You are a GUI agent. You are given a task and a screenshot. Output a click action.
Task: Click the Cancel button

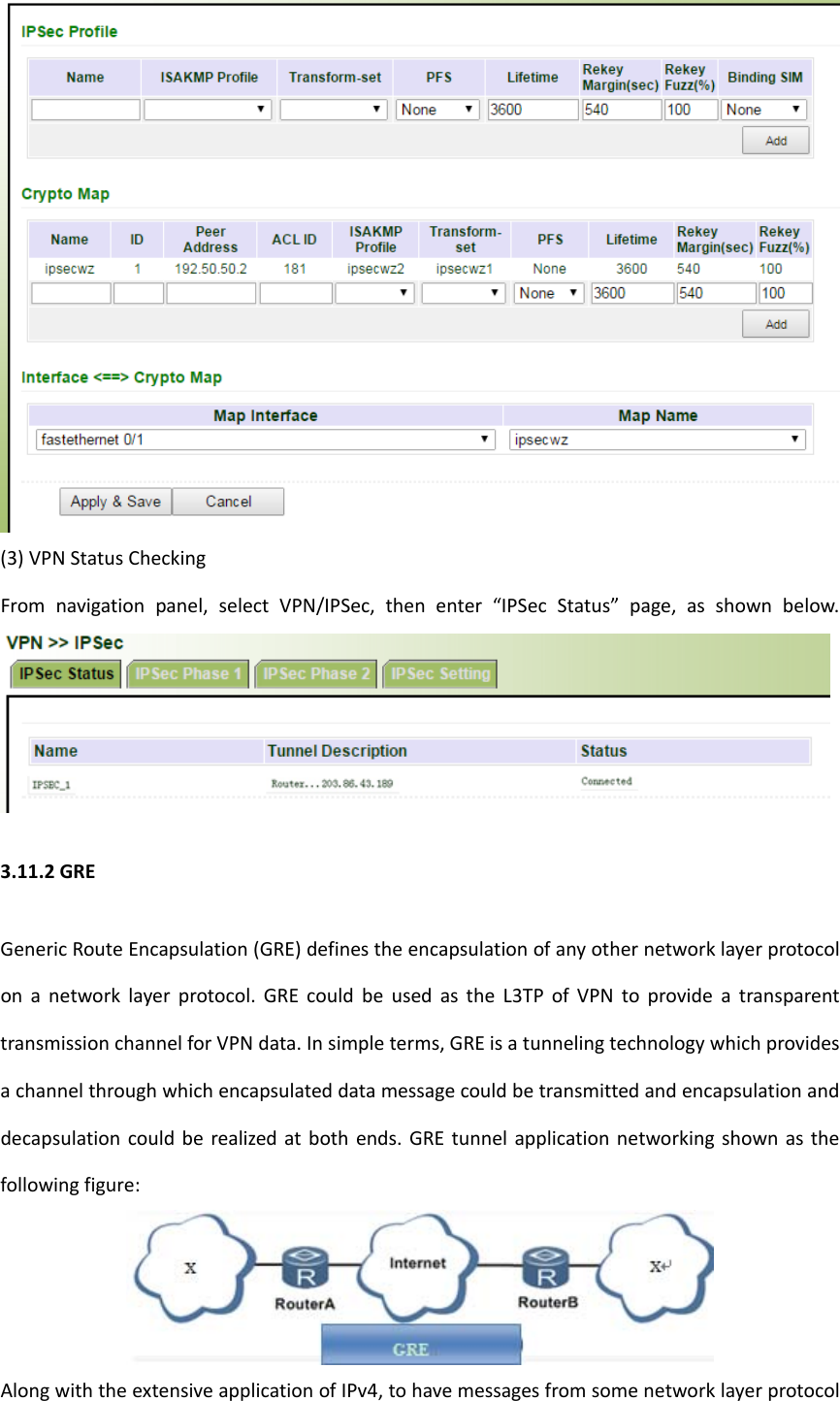228,502
